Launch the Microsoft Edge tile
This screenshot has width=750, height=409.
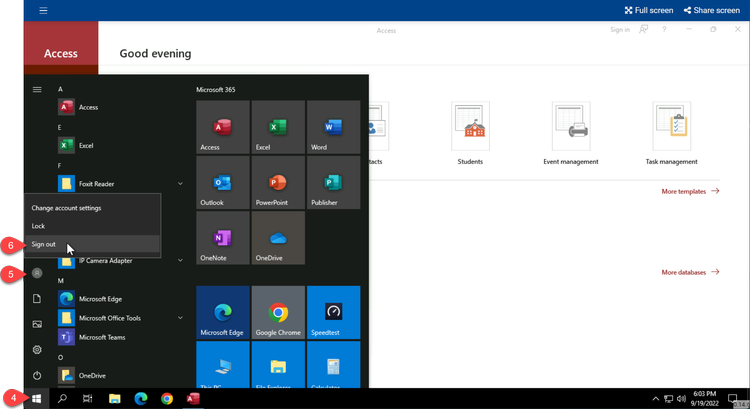(x=222, y=312)
